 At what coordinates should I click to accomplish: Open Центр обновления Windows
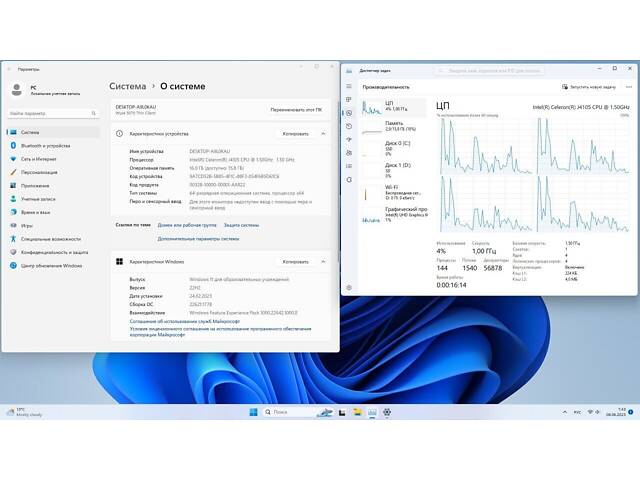point(53,266)
